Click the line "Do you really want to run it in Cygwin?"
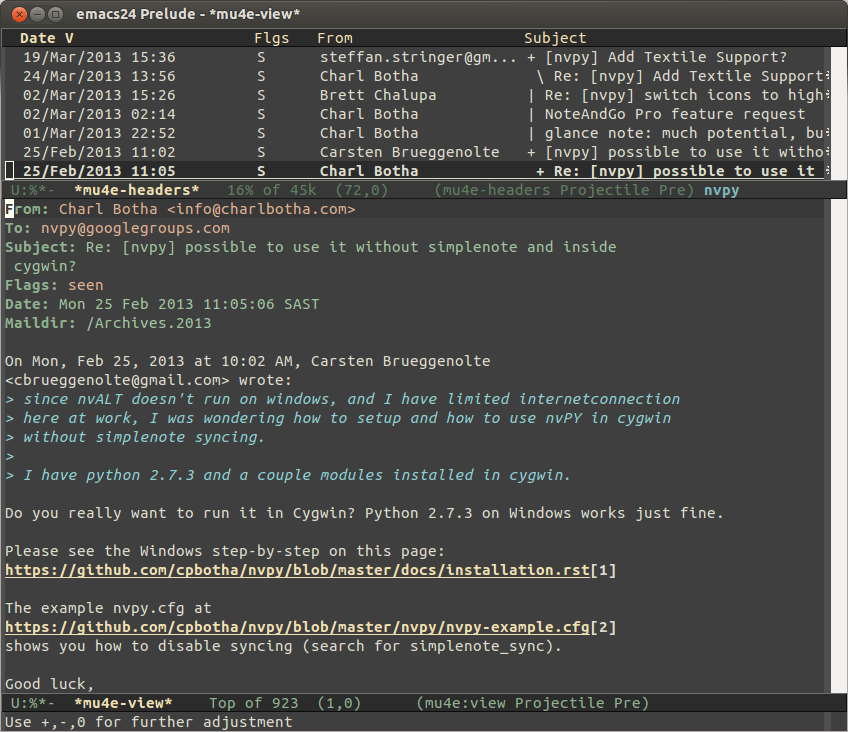The image size is (848, 732). [x=180, y=513]
